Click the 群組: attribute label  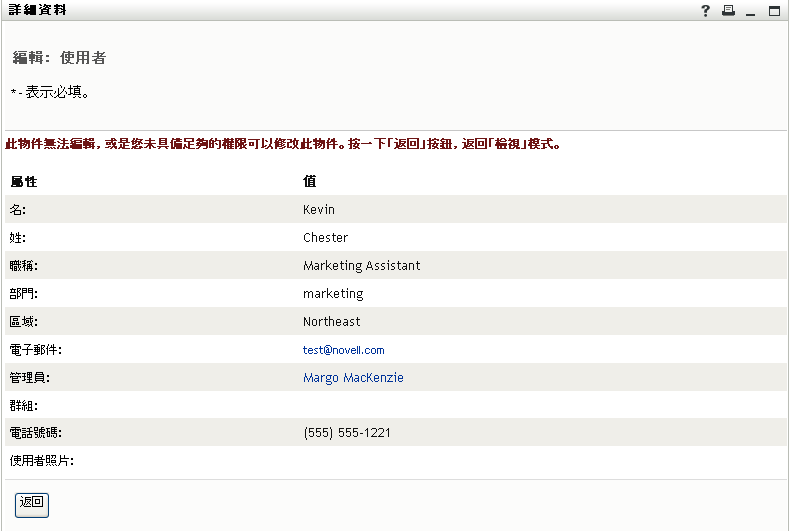pos(24,405)
